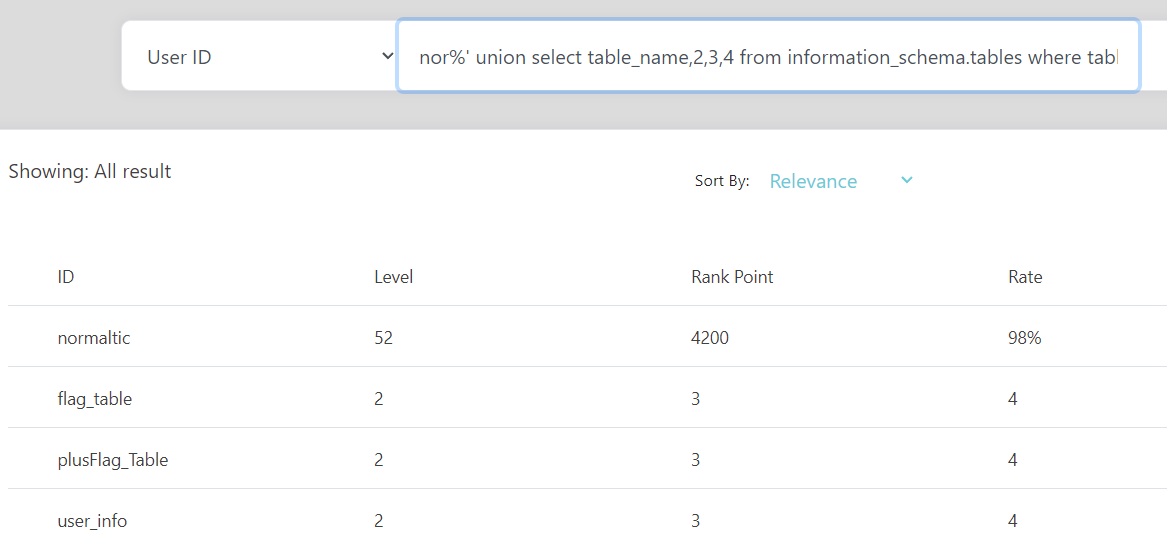Click Rank Point 3 in flag_table row
Viewport: 1167px width, 551px height.
696,399
